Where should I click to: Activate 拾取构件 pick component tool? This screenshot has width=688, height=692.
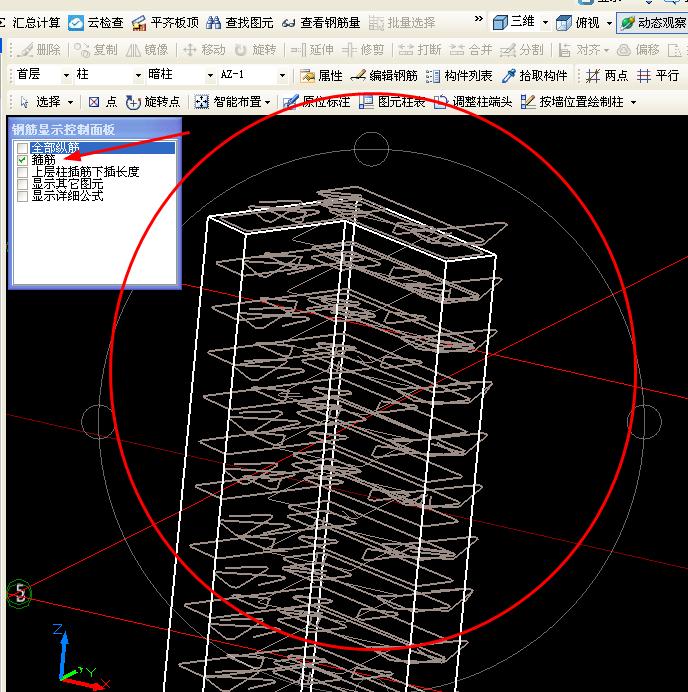[534, 76]
